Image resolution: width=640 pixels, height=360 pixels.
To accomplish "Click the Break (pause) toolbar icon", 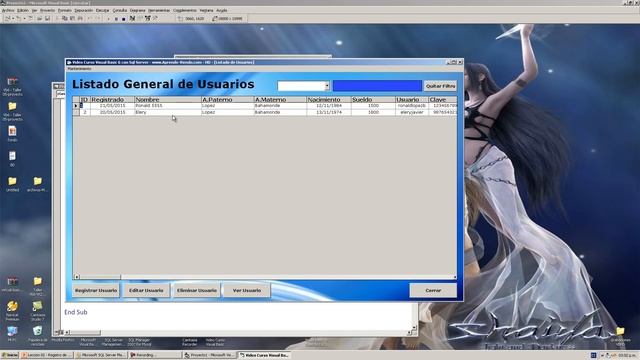I will point(116,19).
